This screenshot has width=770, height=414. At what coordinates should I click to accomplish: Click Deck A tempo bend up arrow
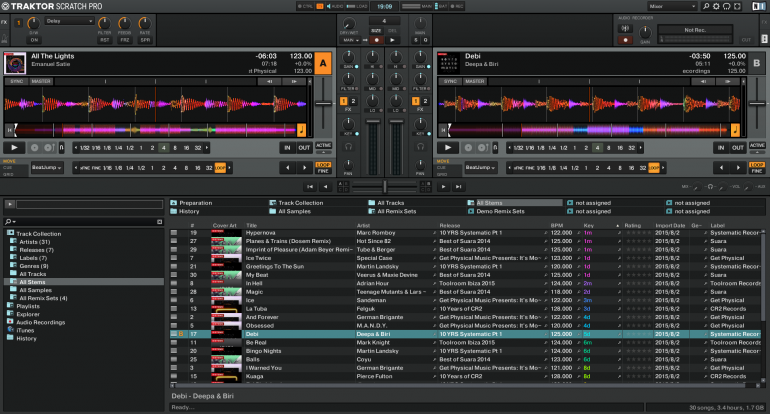point(294,82)
